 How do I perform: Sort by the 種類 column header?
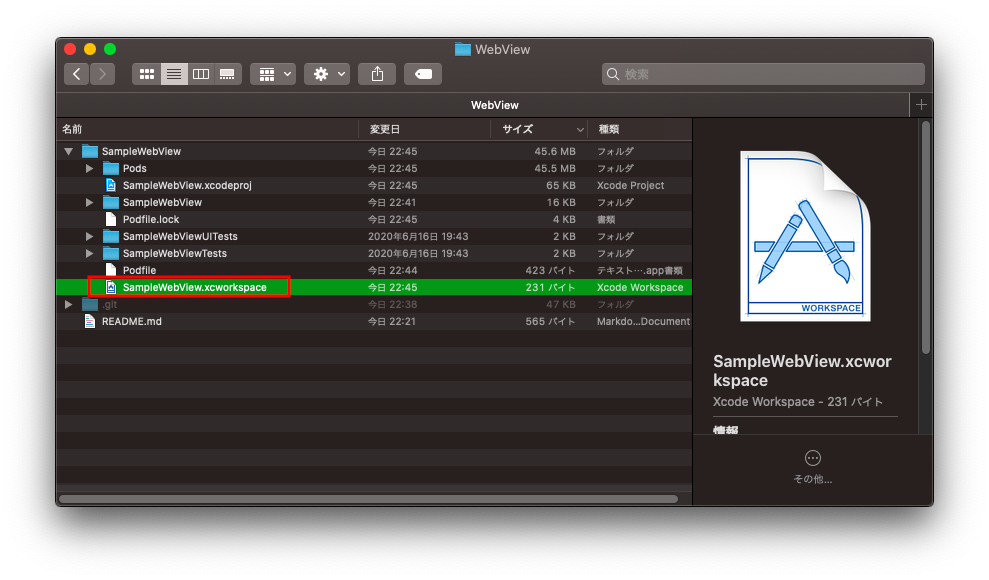pyautogui.click(x=640, y=129)
